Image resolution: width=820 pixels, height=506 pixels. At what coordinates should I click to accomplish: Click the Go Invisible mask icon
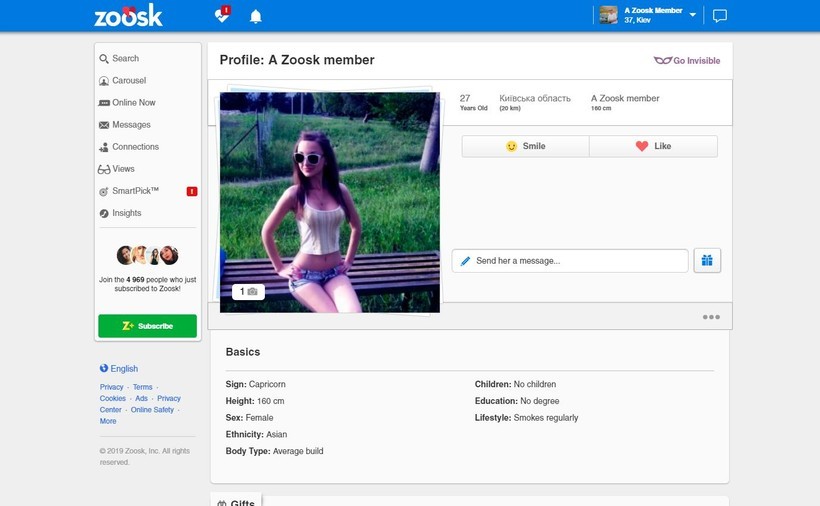[x=663, y=61]
